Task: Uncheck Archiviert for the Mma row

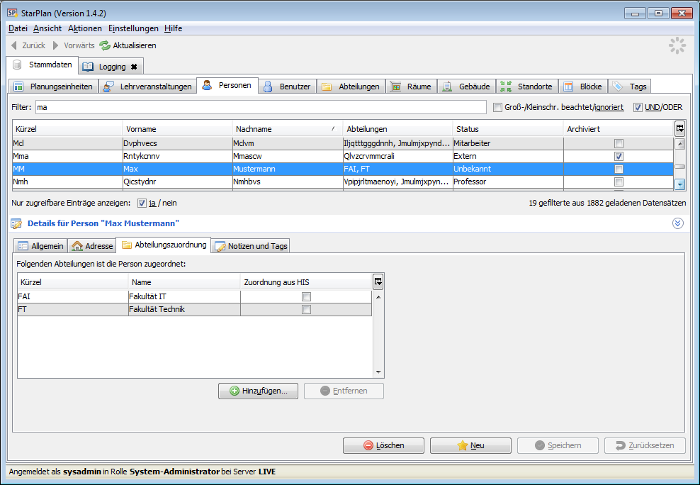Action: coord(619,156)
